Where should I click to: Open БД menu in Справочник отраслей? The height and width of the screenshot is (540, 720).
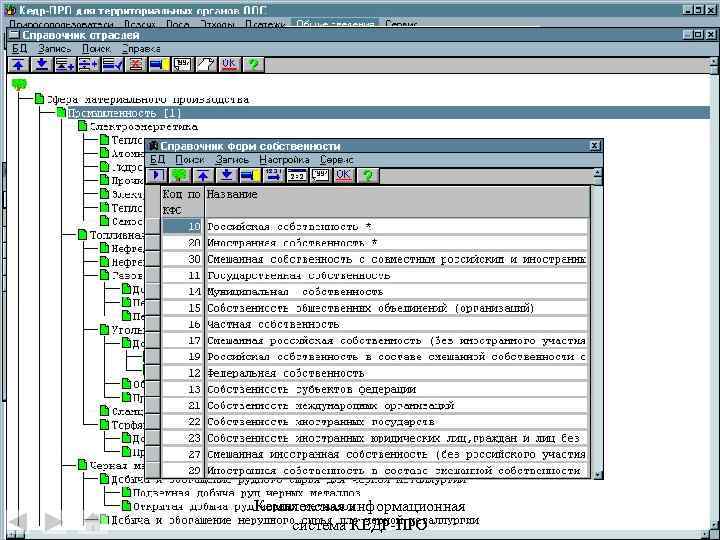pyautogui.click(x=20, y=49)
